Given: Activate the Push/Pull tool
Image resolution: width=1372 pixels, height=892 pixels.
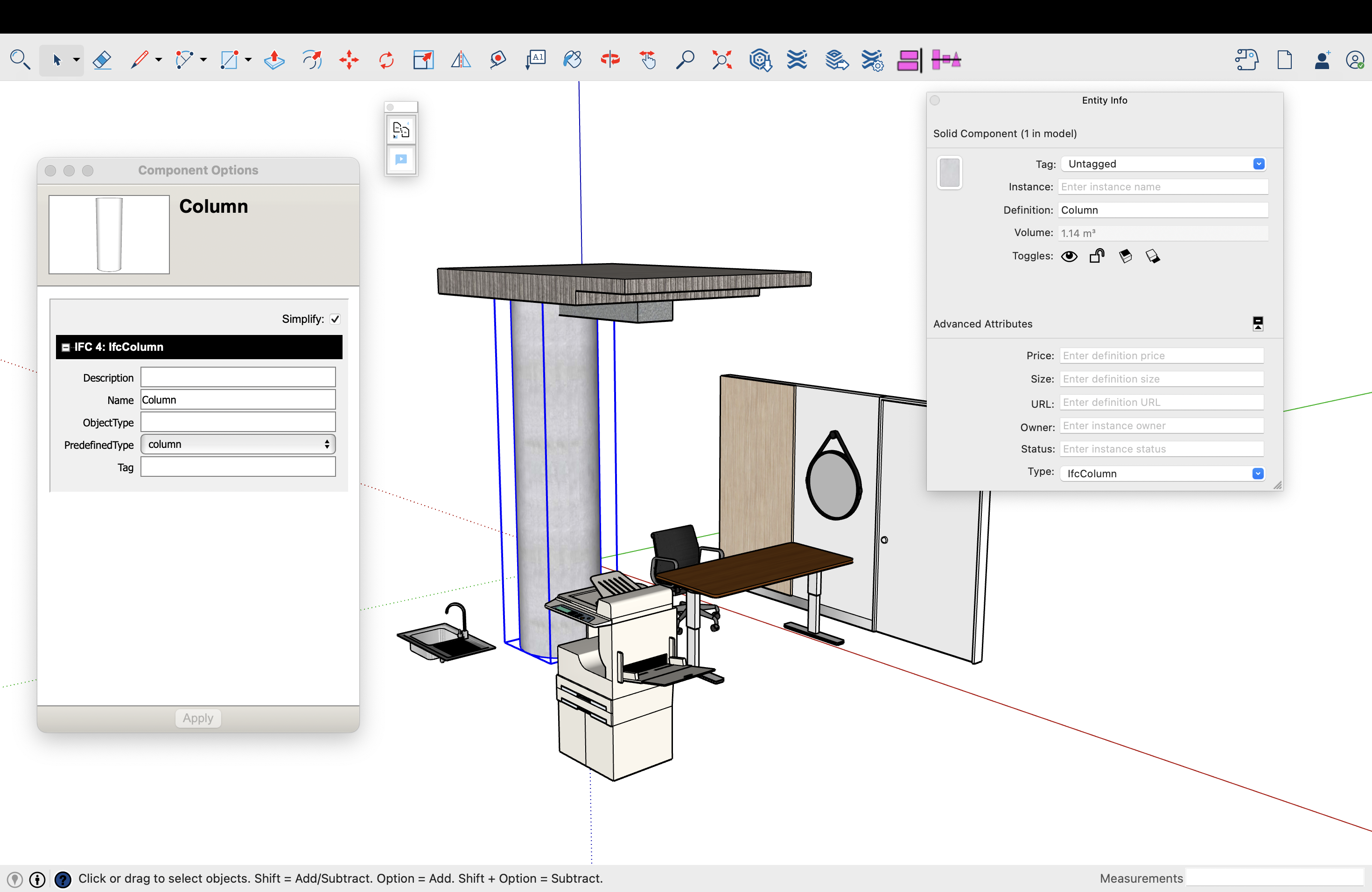Looking at the screenshot, I should coord(274,60).
